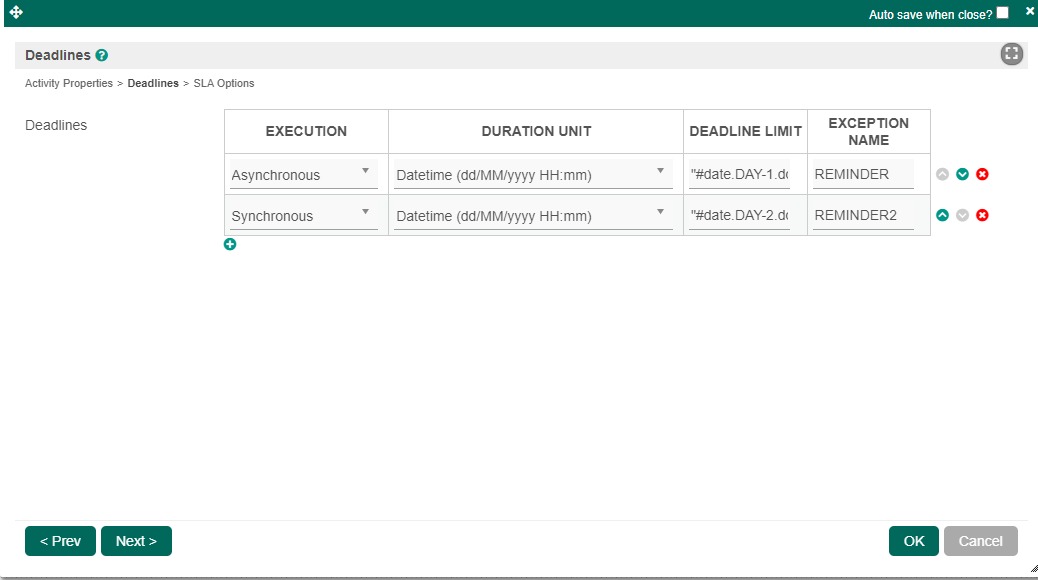This screenshot has width=1038, height=580.
Task: Click the resize grip at dialog corner
Action: [1033, 568]
